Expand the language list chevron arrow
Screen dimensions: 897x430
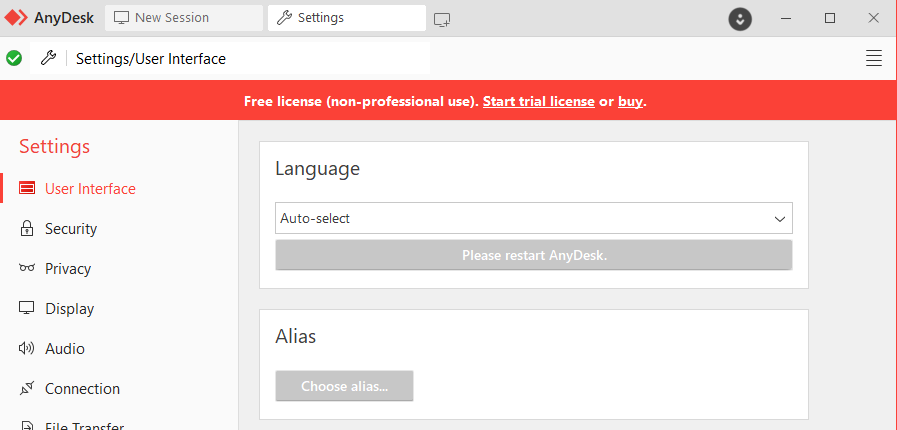pyautogui.click(x=780, y=219)
